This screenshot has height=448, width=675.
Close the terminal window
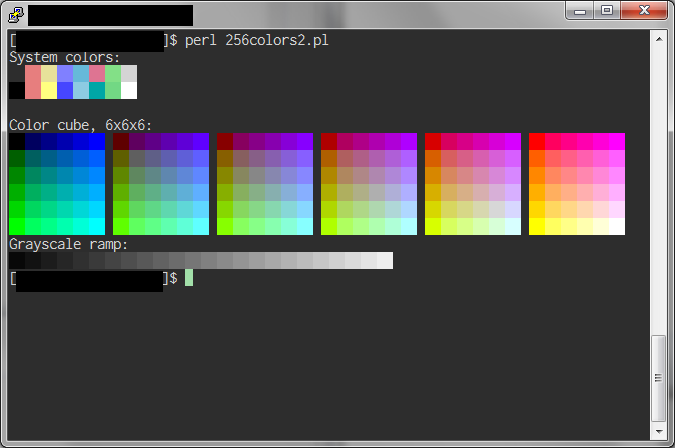[644, 11]
